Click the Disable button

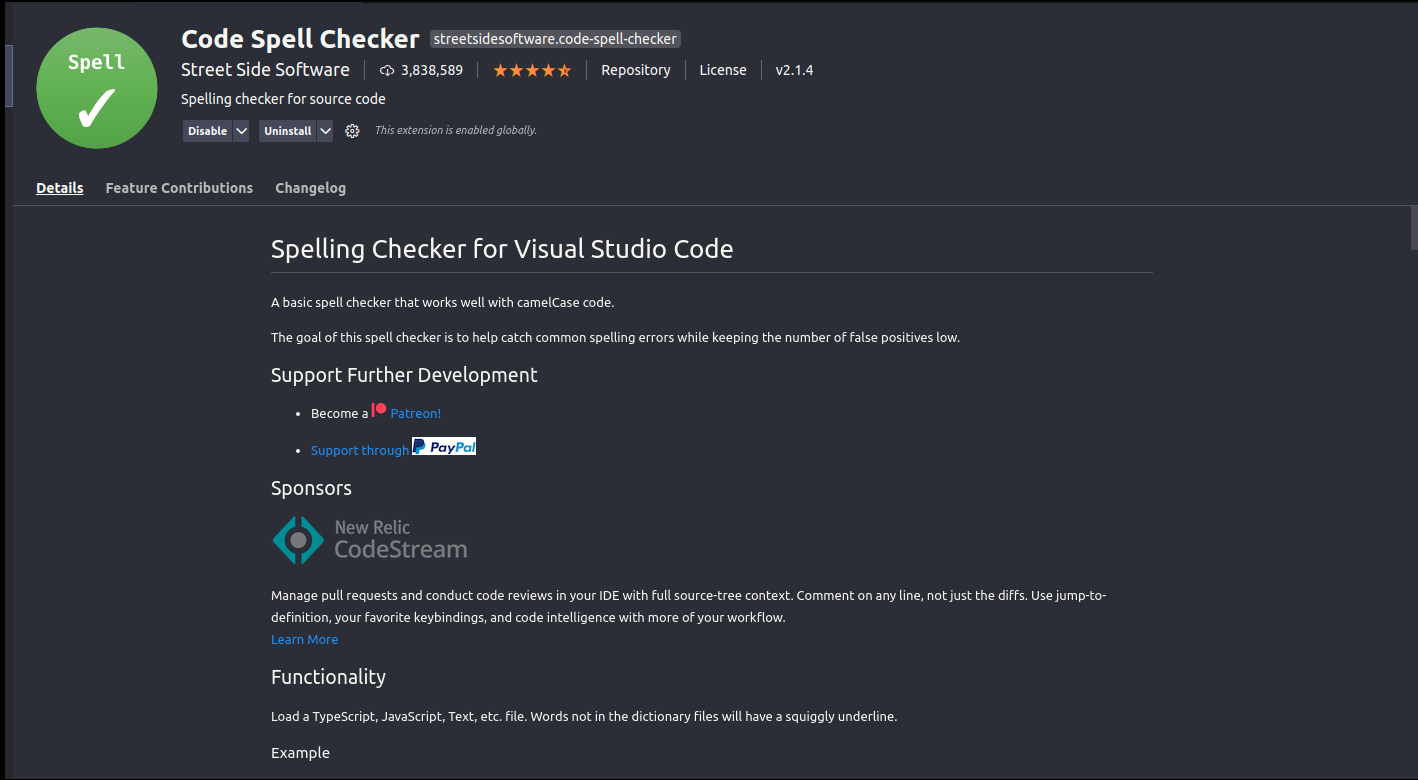click(205, 130)
